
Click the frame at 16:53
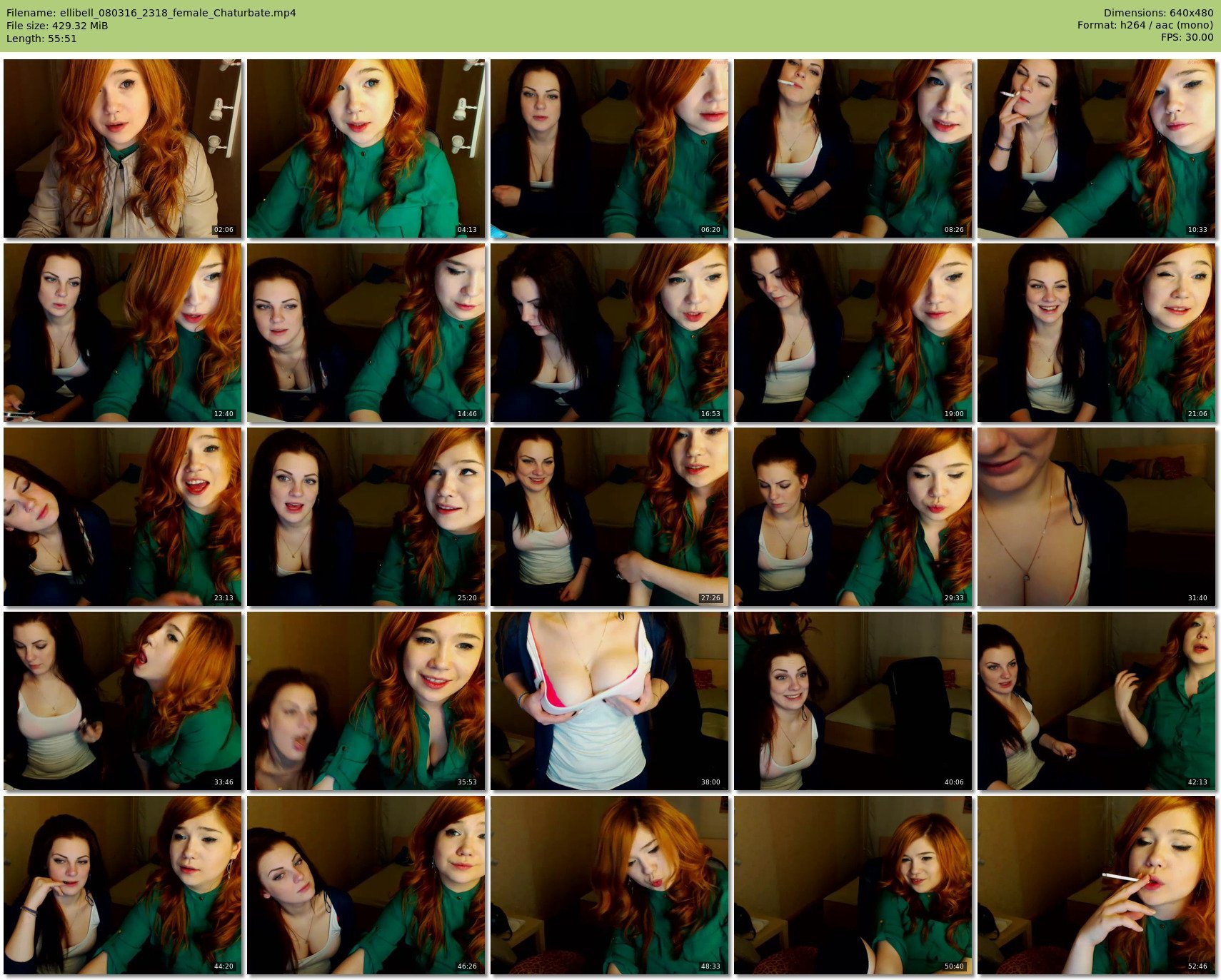tap(609, 333)
